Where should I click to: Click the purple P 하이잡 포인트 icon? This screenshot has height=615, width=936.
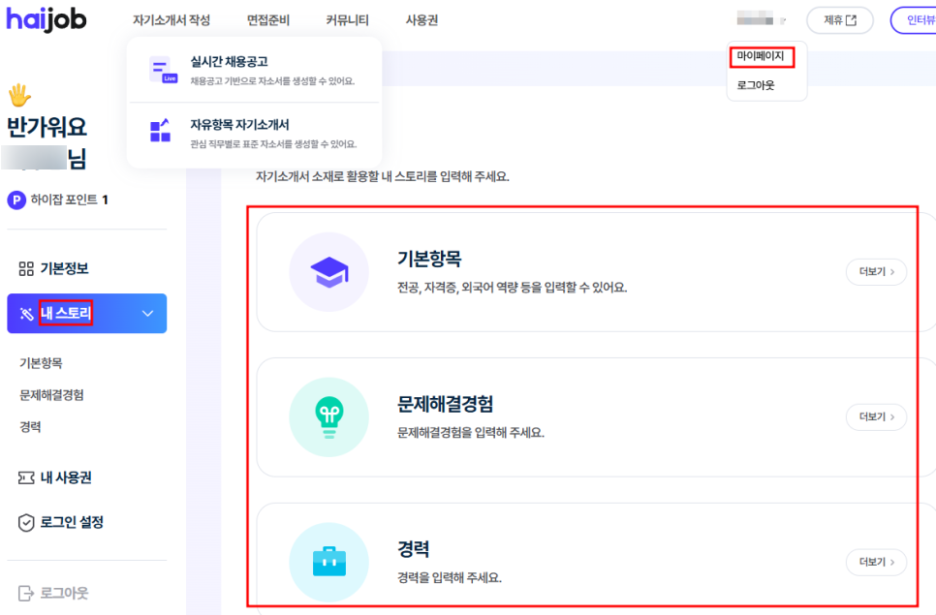16,200
